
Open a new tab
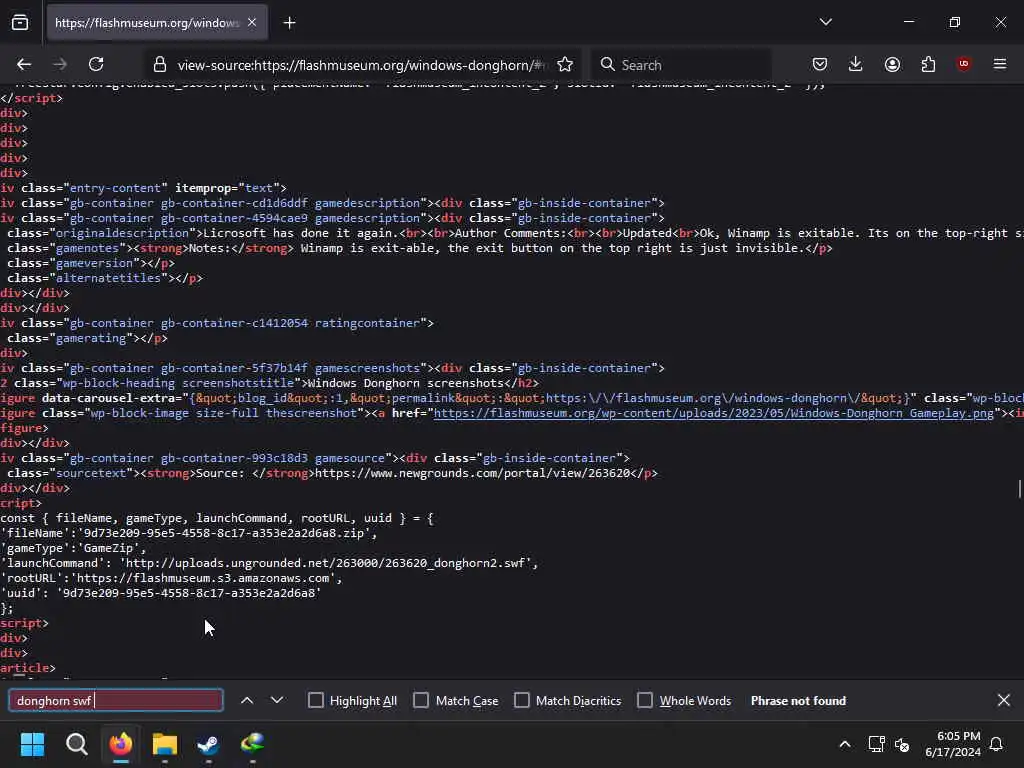point(289,23)
